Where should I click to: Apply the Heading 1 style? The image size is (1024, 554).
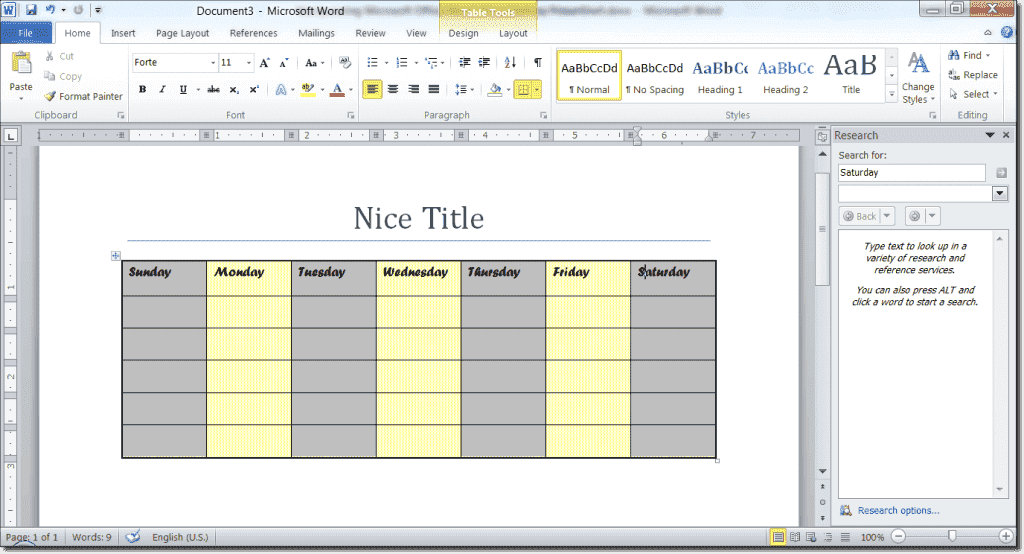pos(720,76)
